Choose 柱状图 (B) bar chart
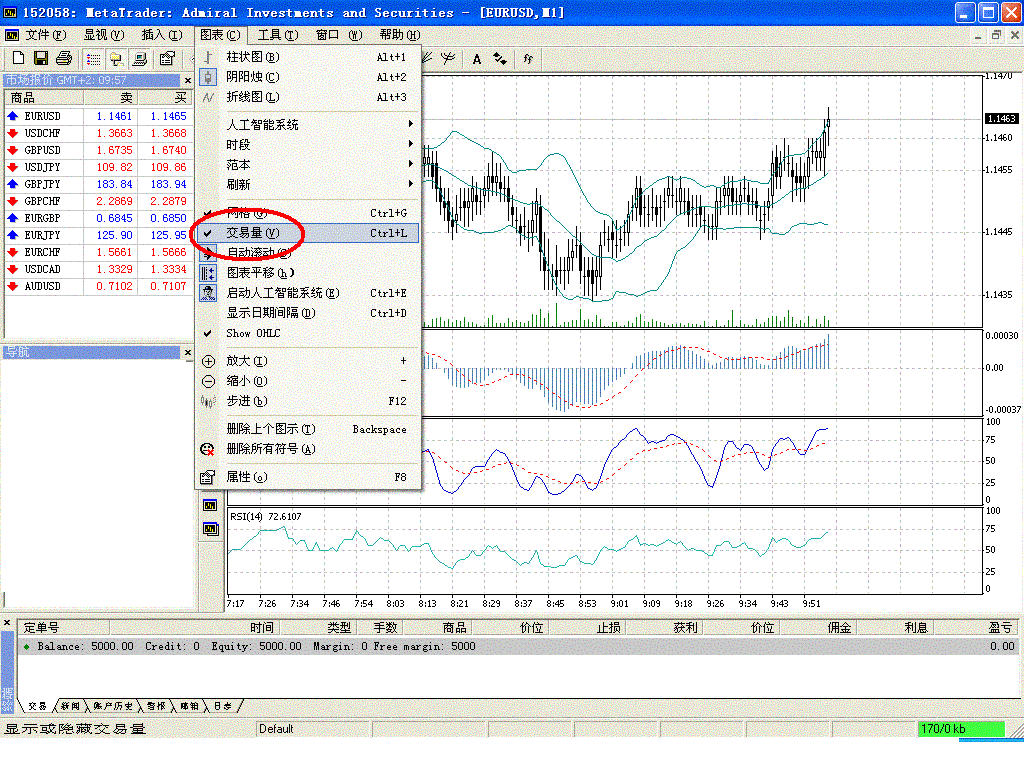 coord(308,57)
